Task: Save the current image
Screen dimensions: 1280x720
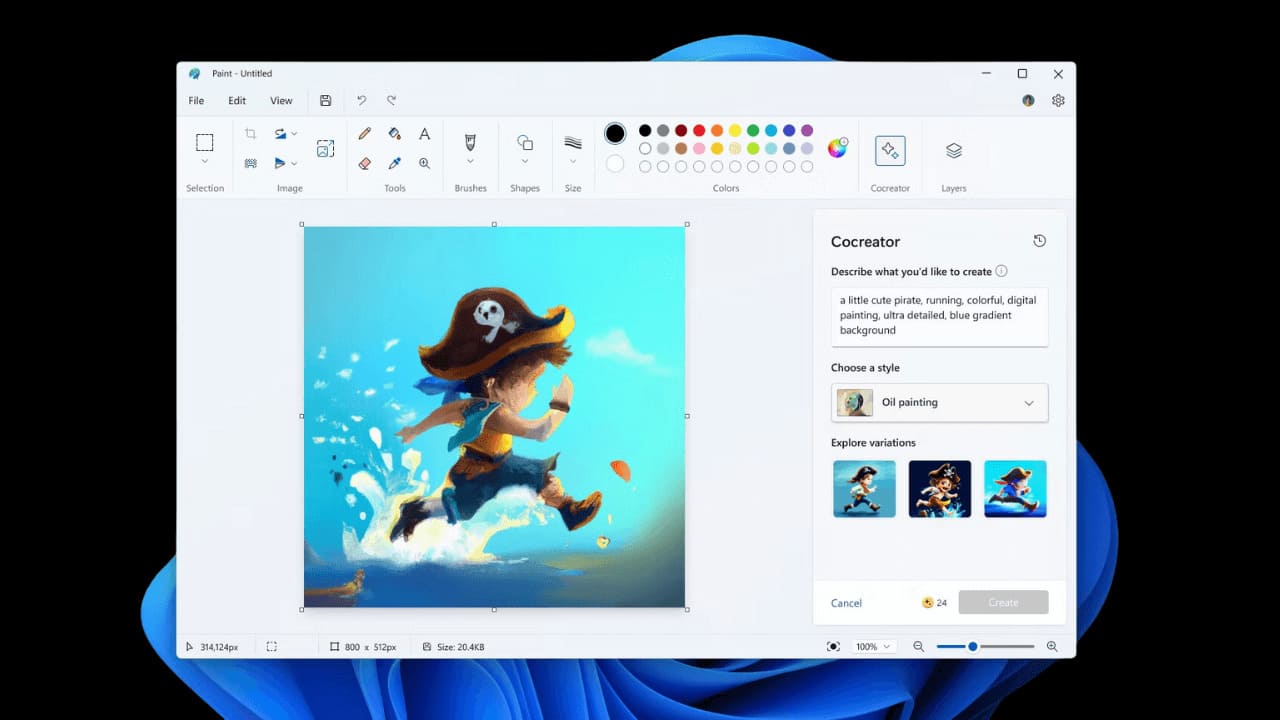Action: [325, 100]
